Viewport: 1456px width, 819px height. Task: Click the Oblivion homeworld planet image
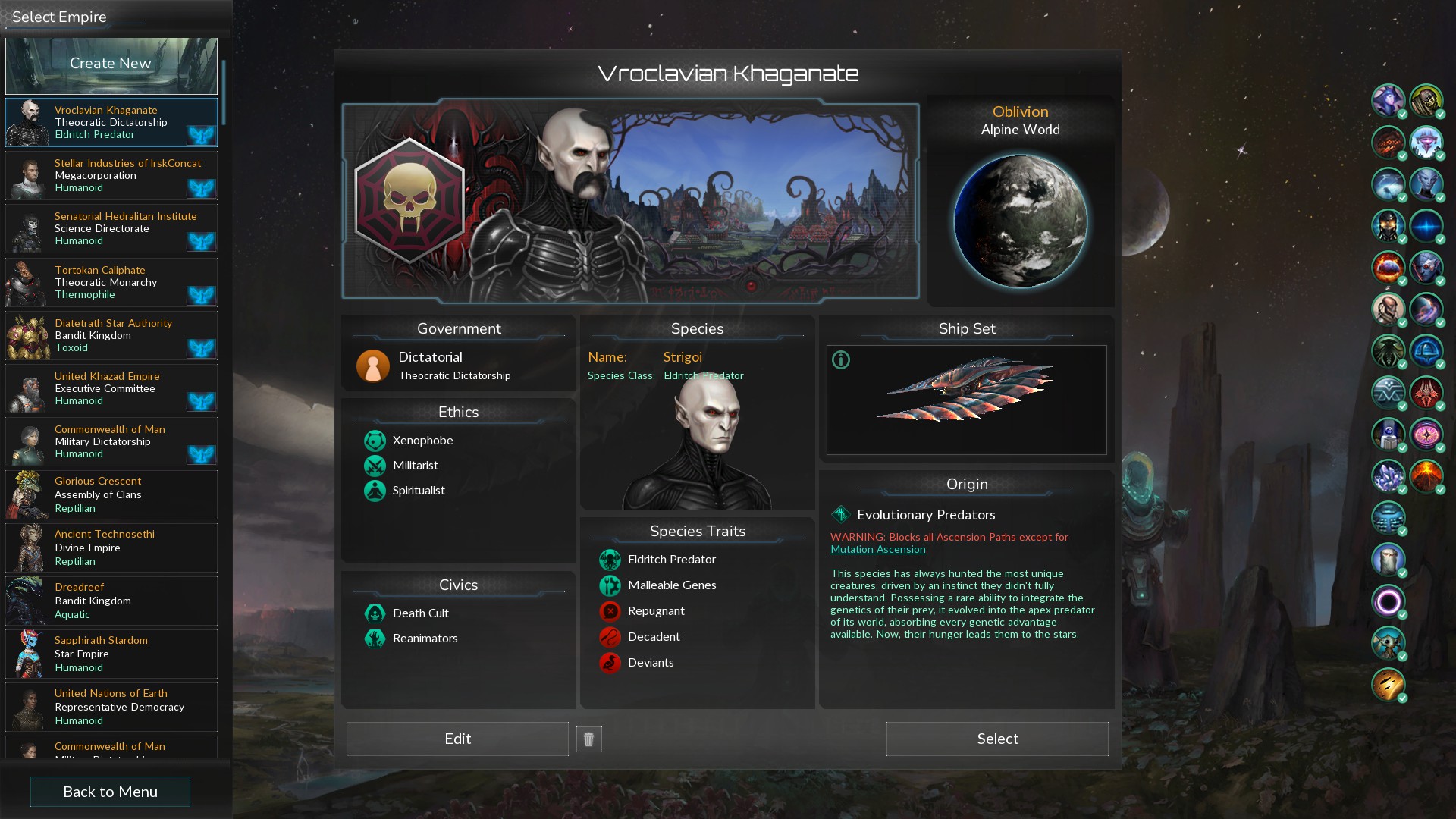1021,221
